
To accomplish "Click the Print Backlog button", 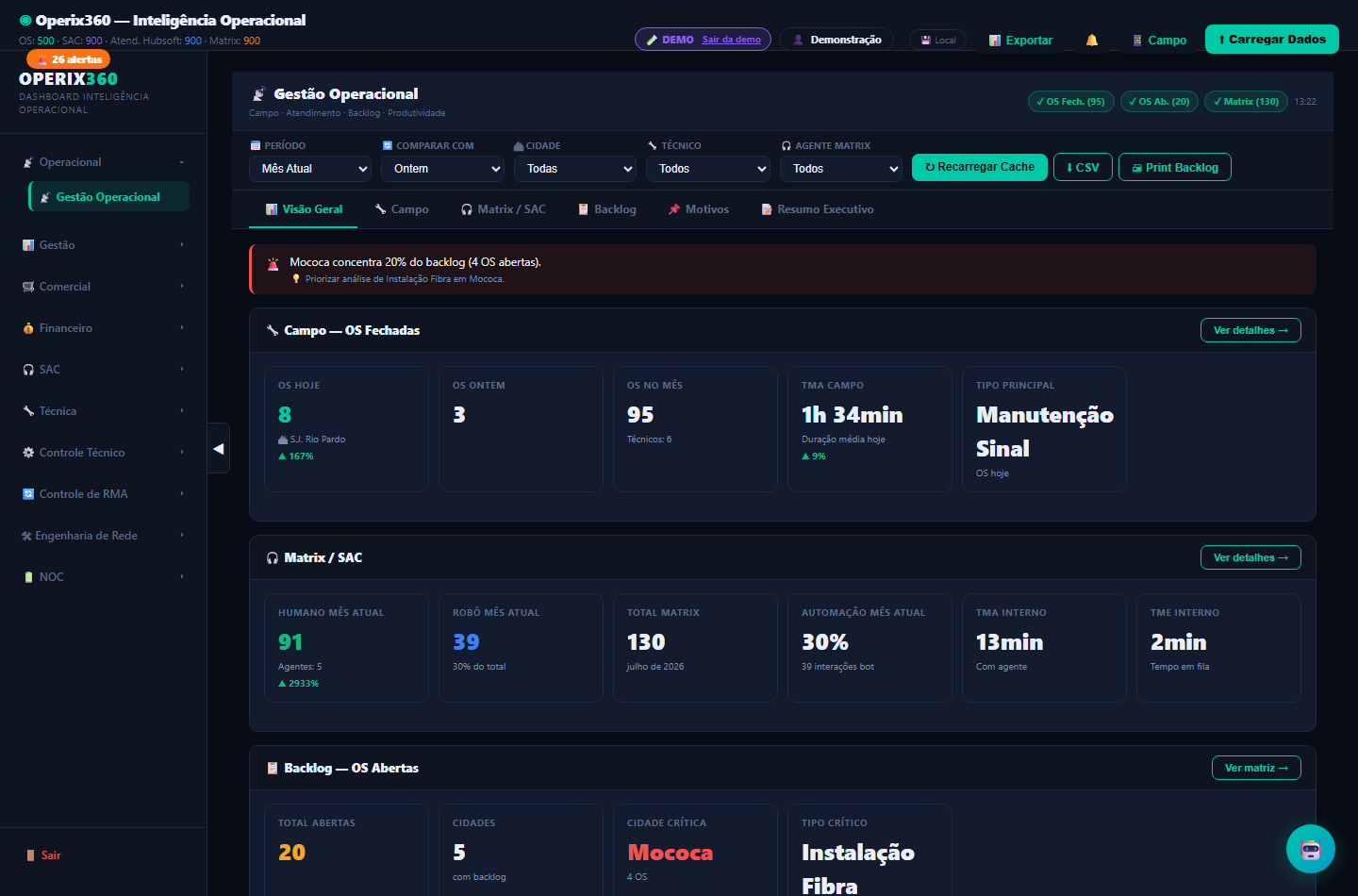I will point(1175,167).
